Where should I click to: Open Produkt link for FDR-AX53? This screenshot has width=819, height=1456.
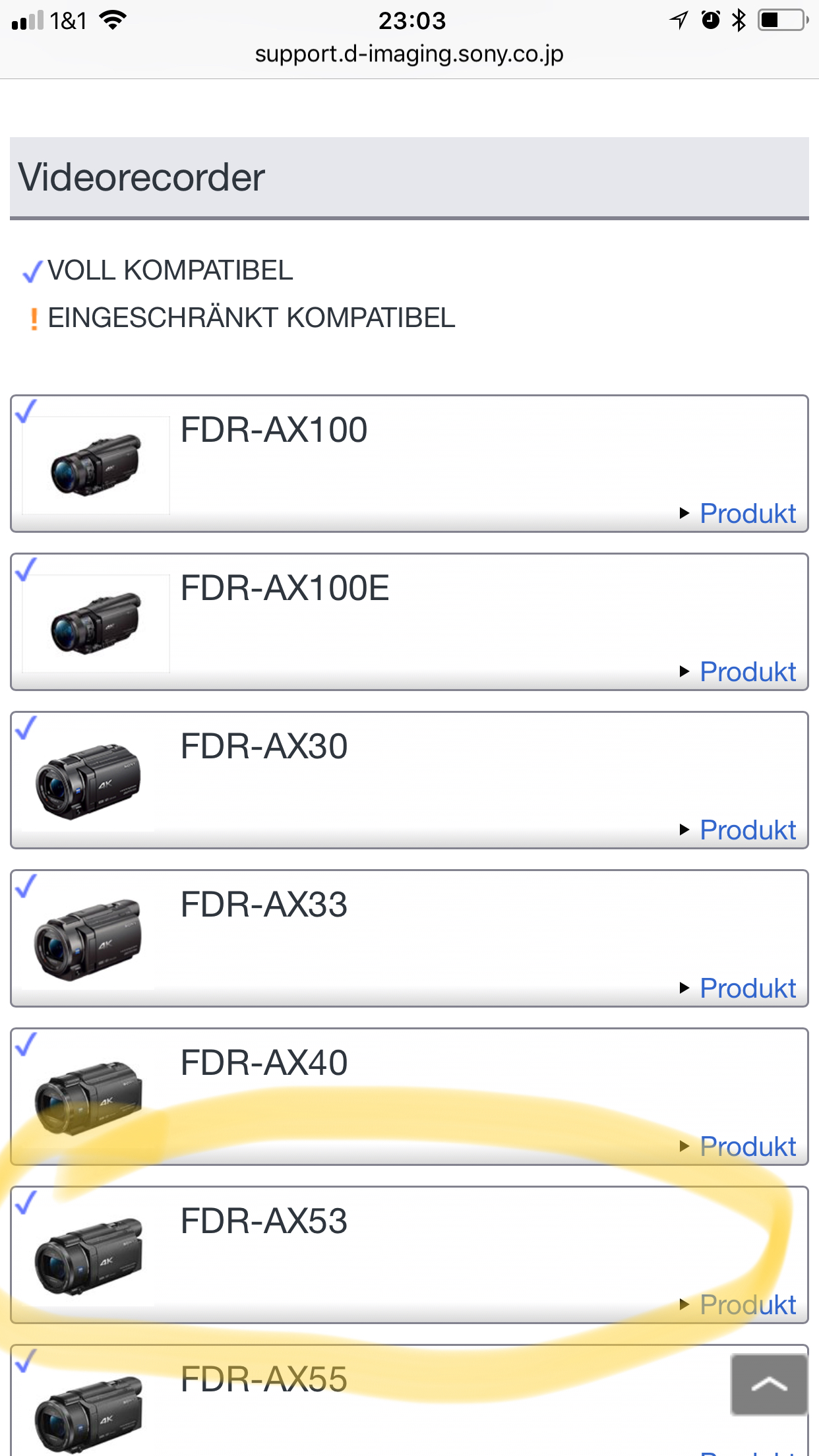(747, 1305)
